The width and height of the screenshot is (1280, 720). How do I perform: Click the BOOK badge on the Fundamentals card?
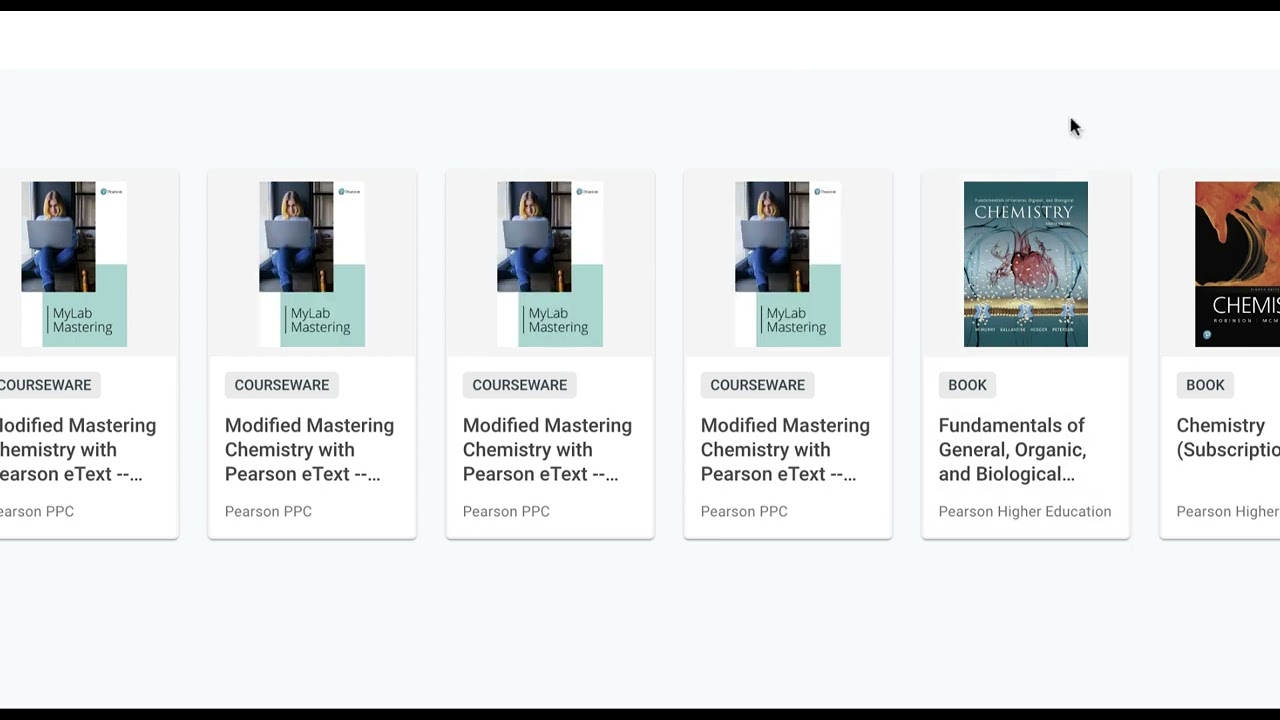pyautogui.click(x=967, y=385)
